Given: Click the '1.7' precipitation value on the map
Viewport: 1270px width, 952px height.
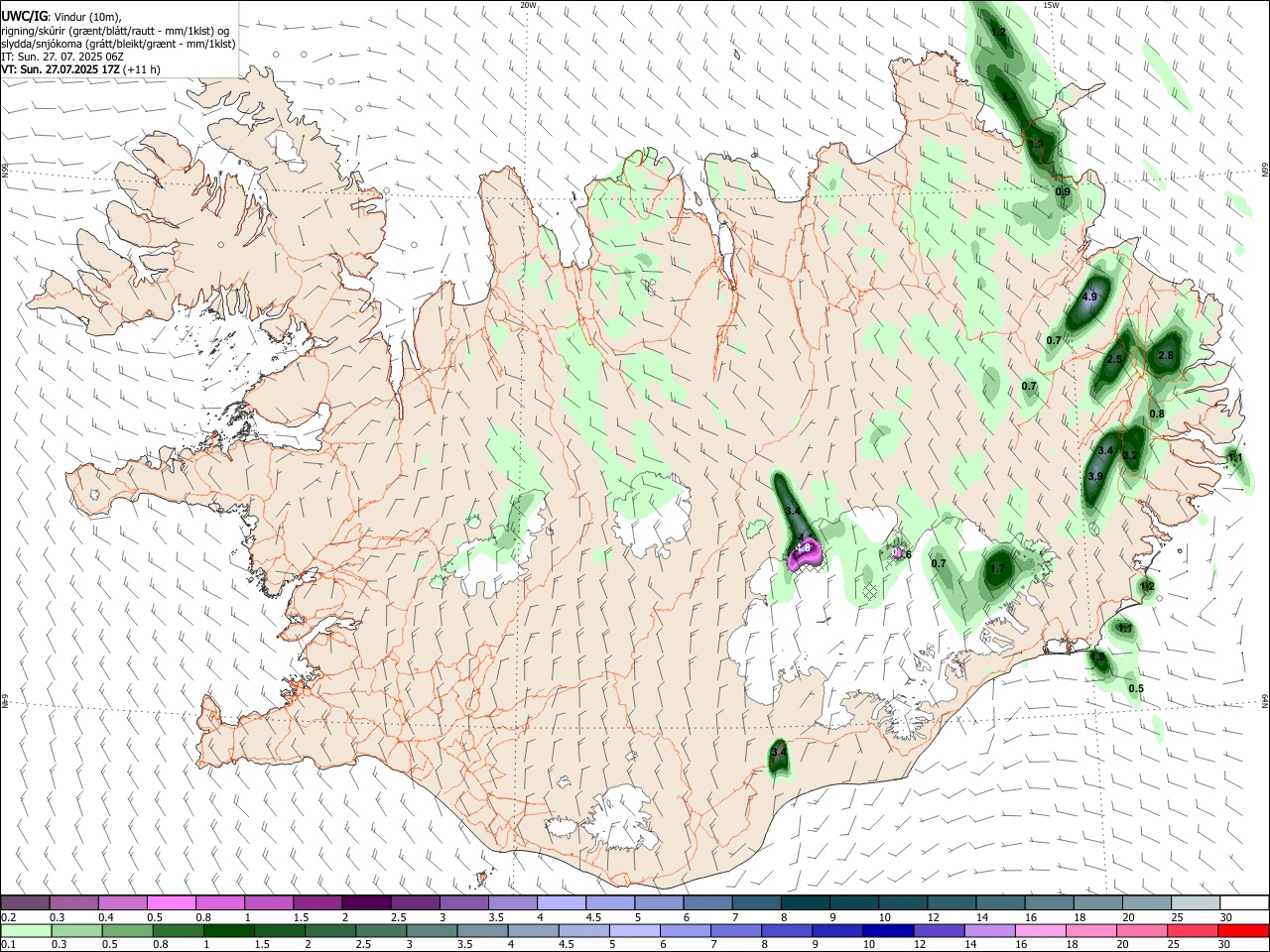Looking at the screenshot, I should click(998, 568).
